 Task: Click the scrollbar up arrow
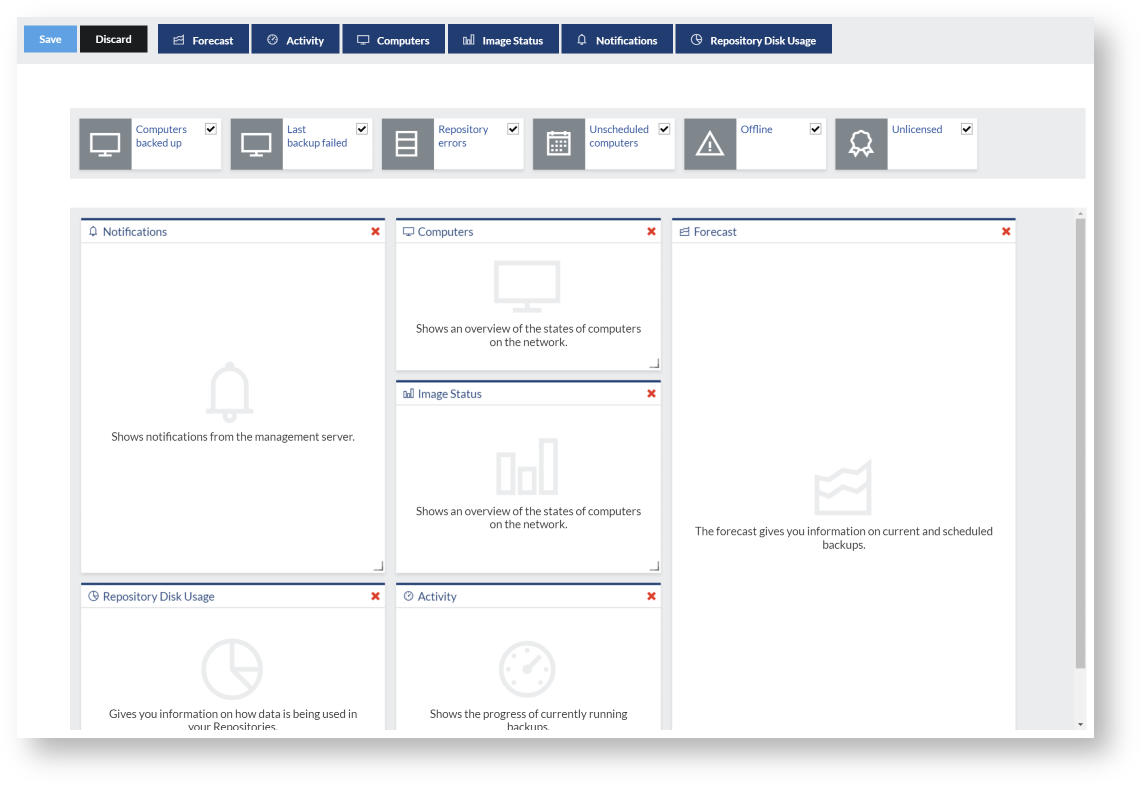pyautogui.click(x=1081, y=213)
